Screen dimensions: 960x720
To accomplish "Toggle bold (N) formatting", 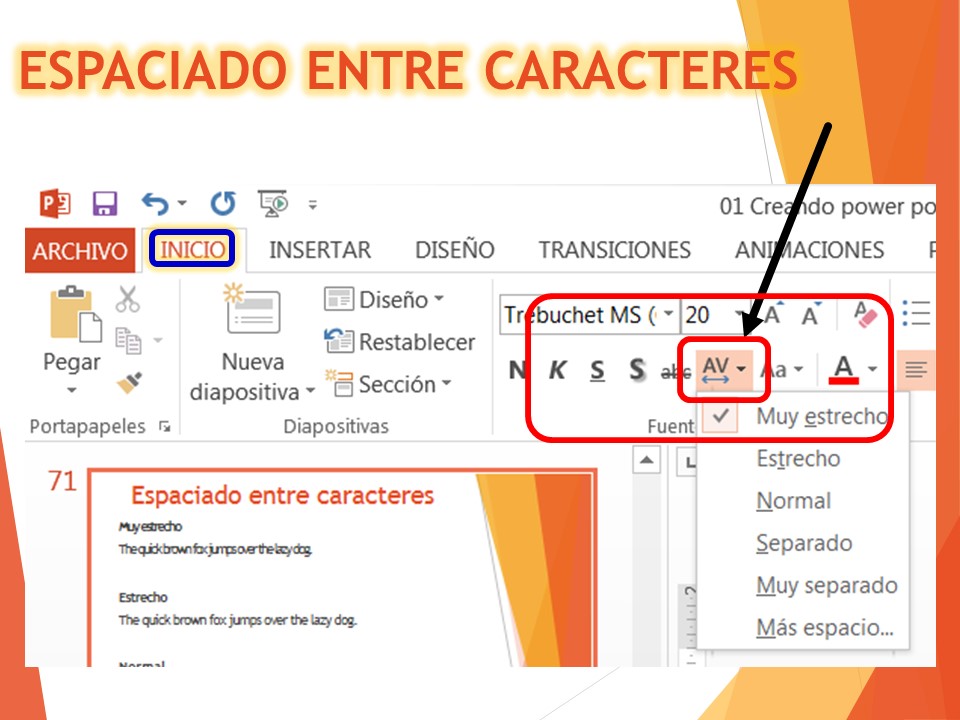I will click(518, 370).
